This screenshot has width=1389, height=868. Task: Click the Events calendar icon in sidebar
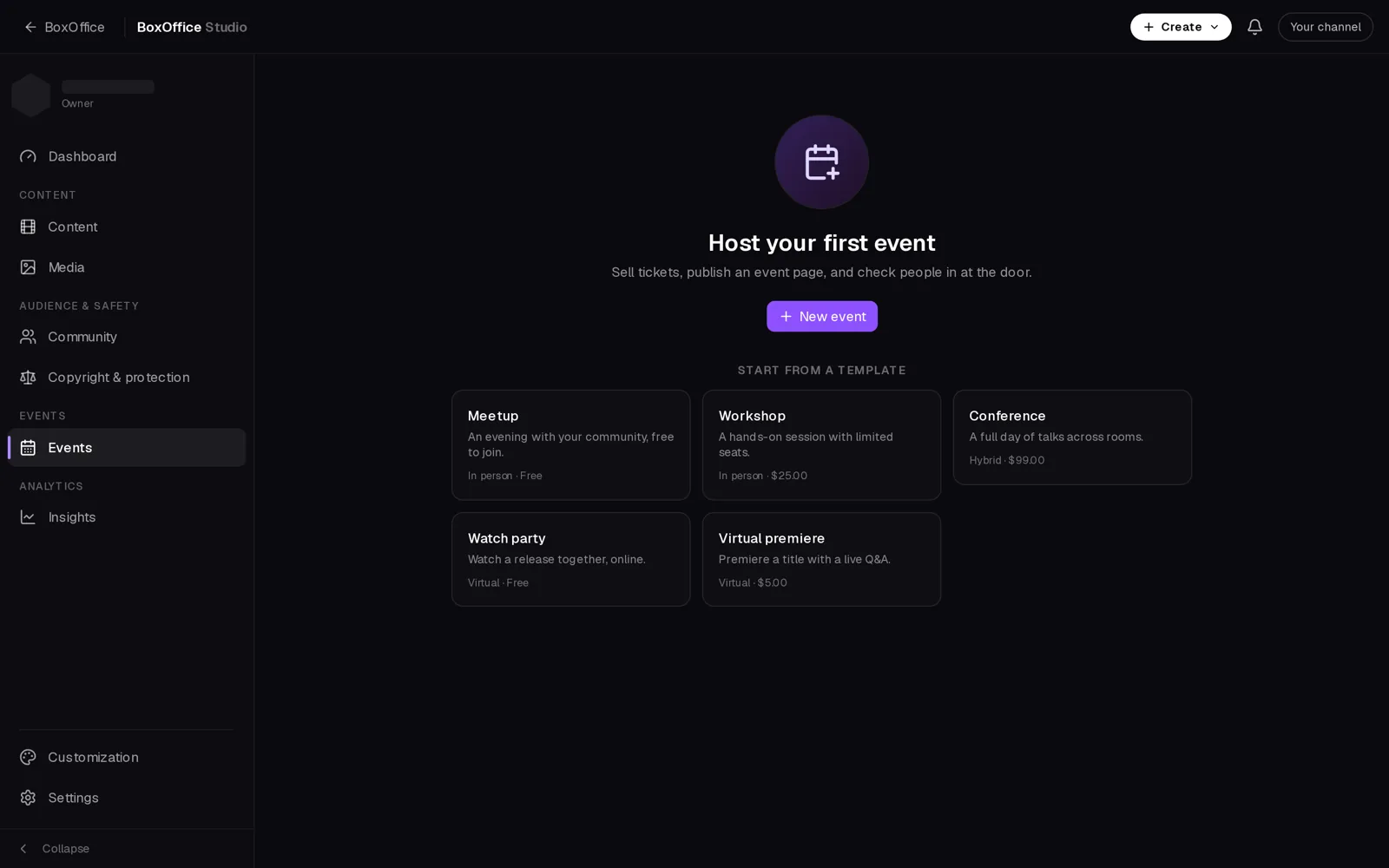[x=28, y=448]
